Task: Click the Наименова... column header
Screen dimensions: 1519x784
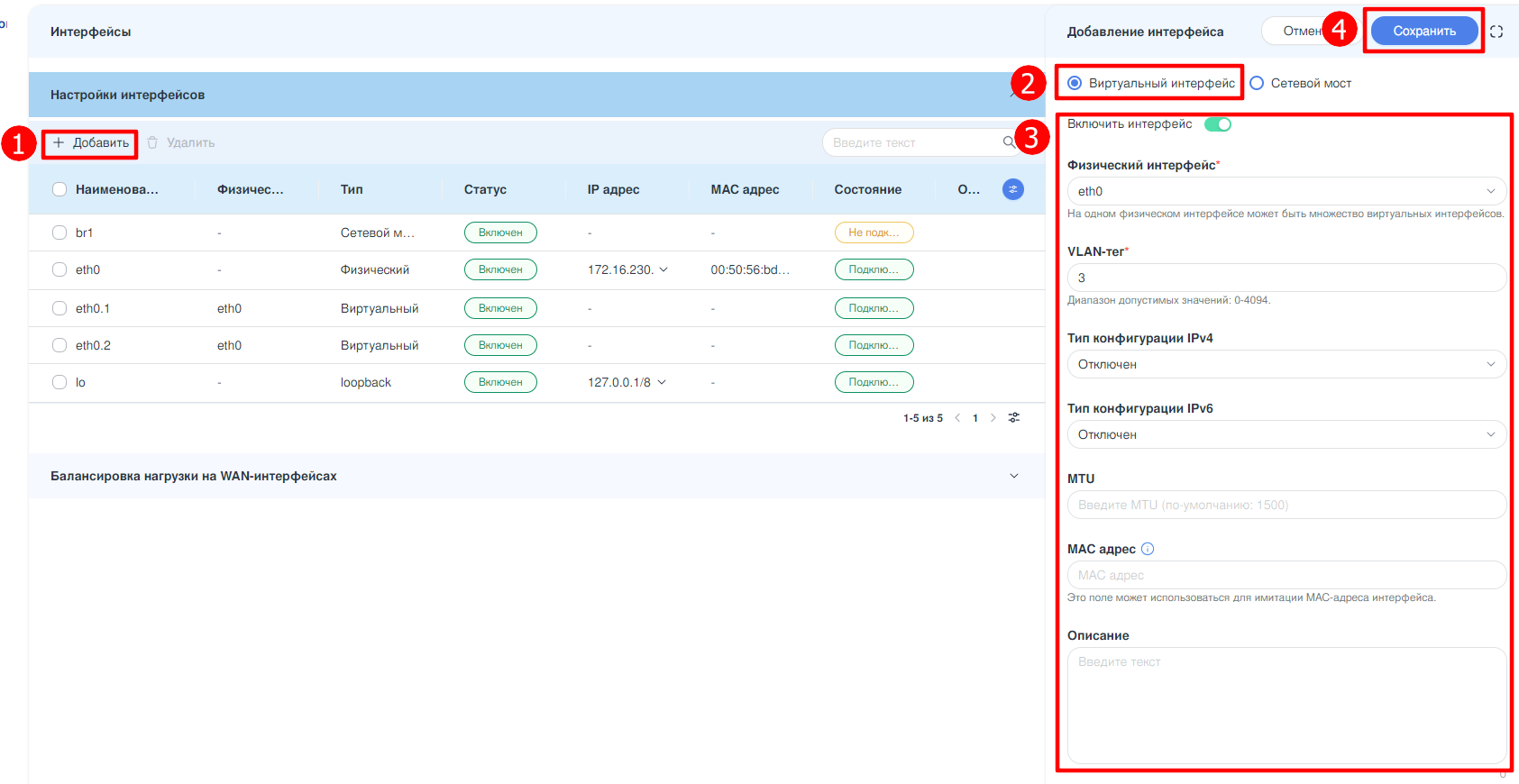Action: point(117,189)
